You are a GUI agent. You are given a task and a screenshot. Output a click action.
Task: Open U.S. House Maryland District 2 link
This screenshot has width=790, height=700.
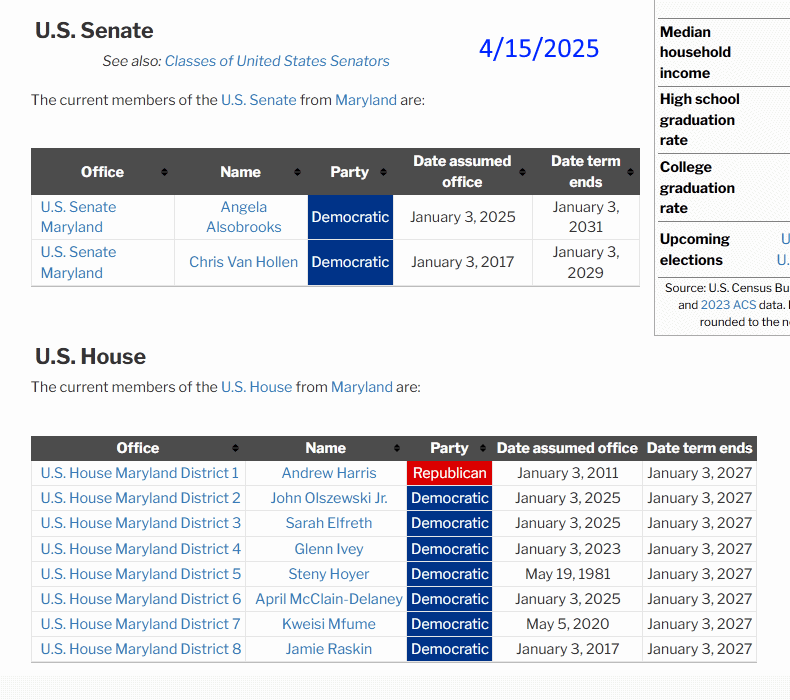141,498
